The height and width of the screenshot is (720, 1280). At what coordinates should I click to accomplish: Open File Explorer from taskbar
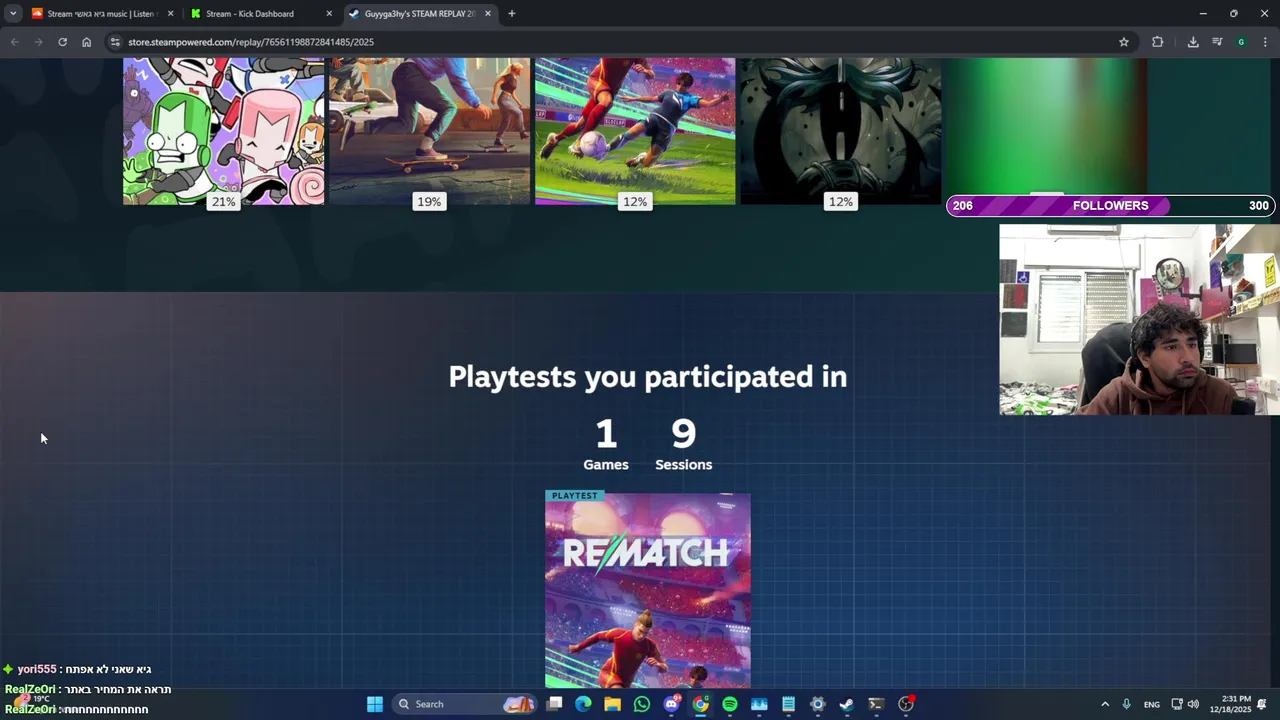[612, 704]
